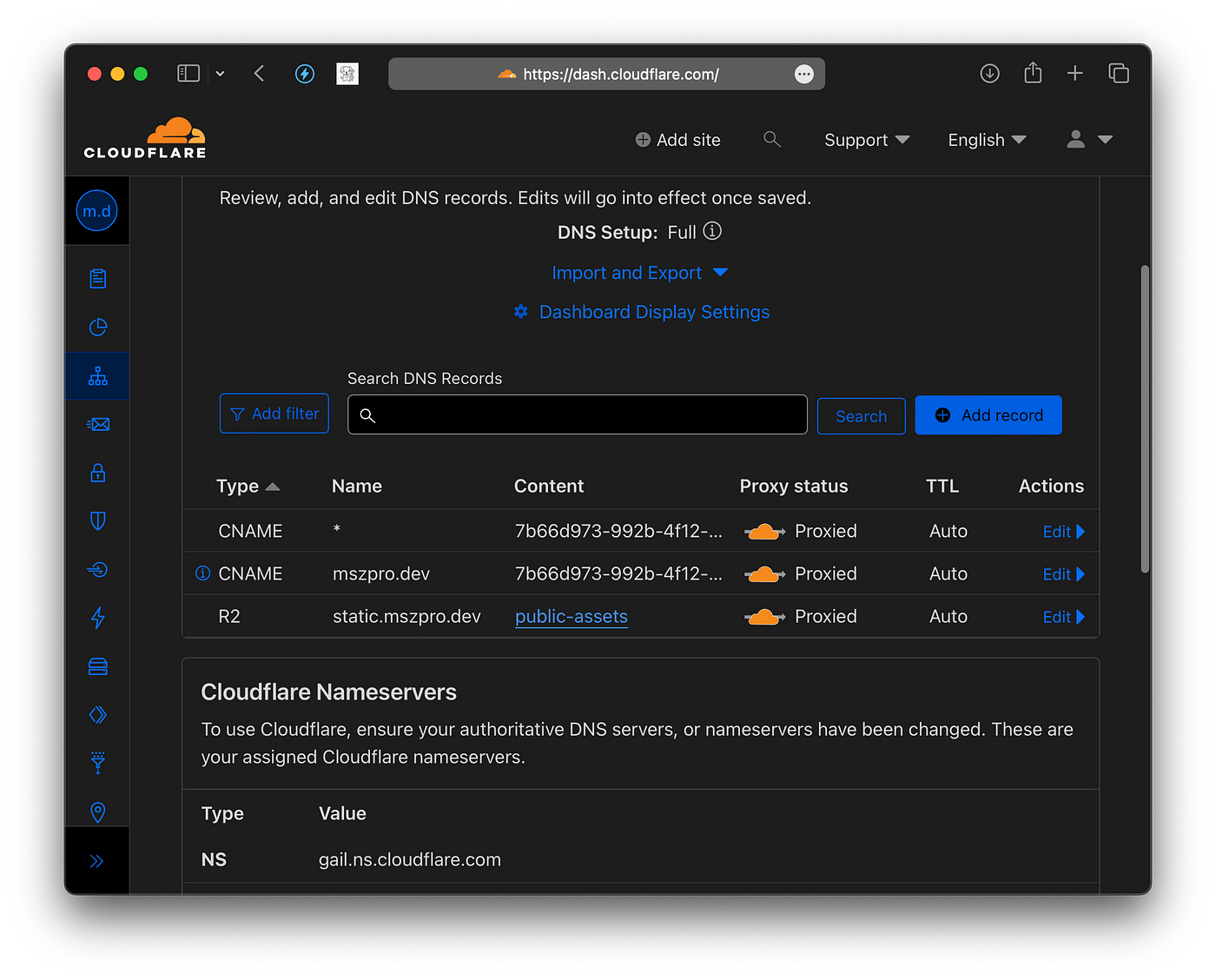Click the Proxy status column header
This screenshot has height=980, width=1216.
pos(794,487)
